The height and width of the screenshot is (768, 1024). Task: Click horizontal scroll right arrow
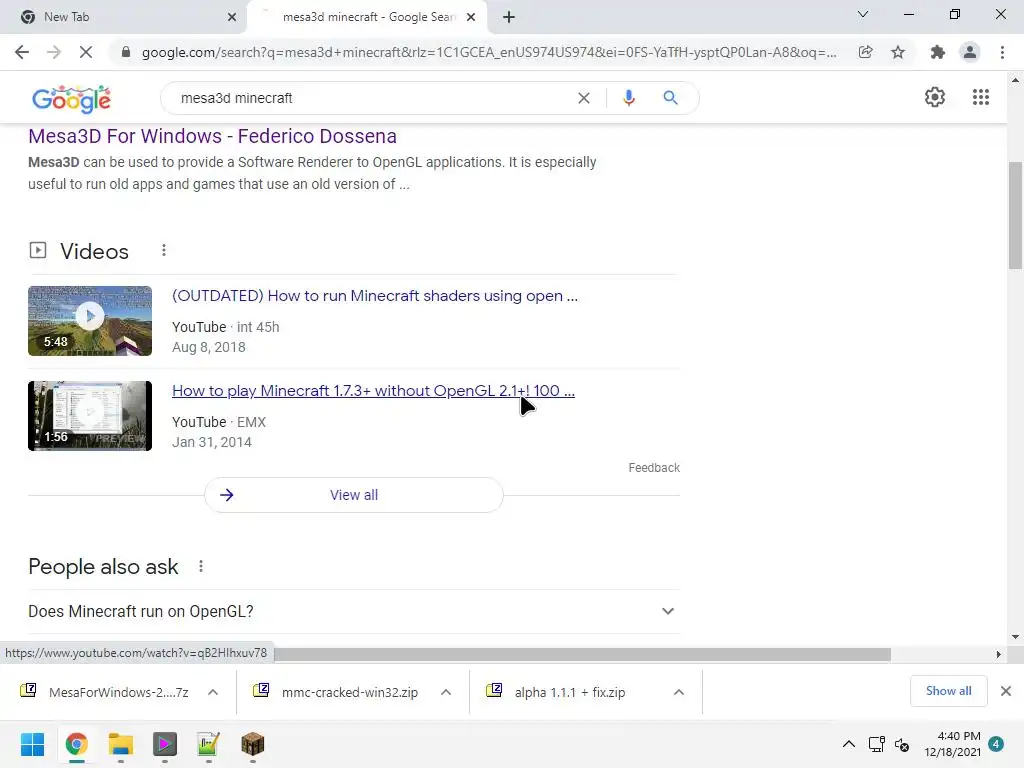point(999,654)
